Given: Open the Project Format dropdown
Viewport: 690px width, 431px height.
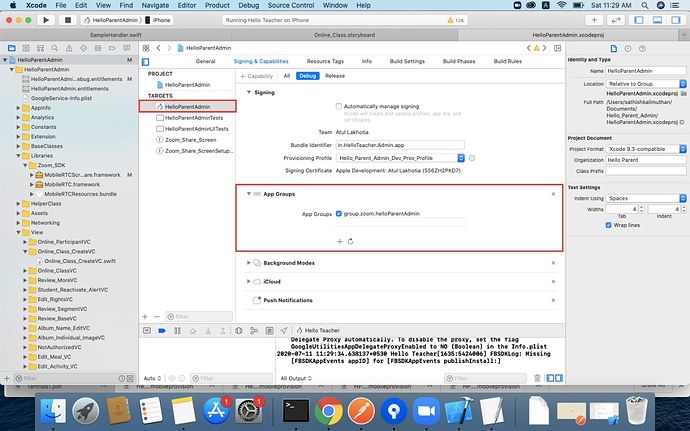Looking at the screenshot, I should pyautogui.click(x=646, y=149).
